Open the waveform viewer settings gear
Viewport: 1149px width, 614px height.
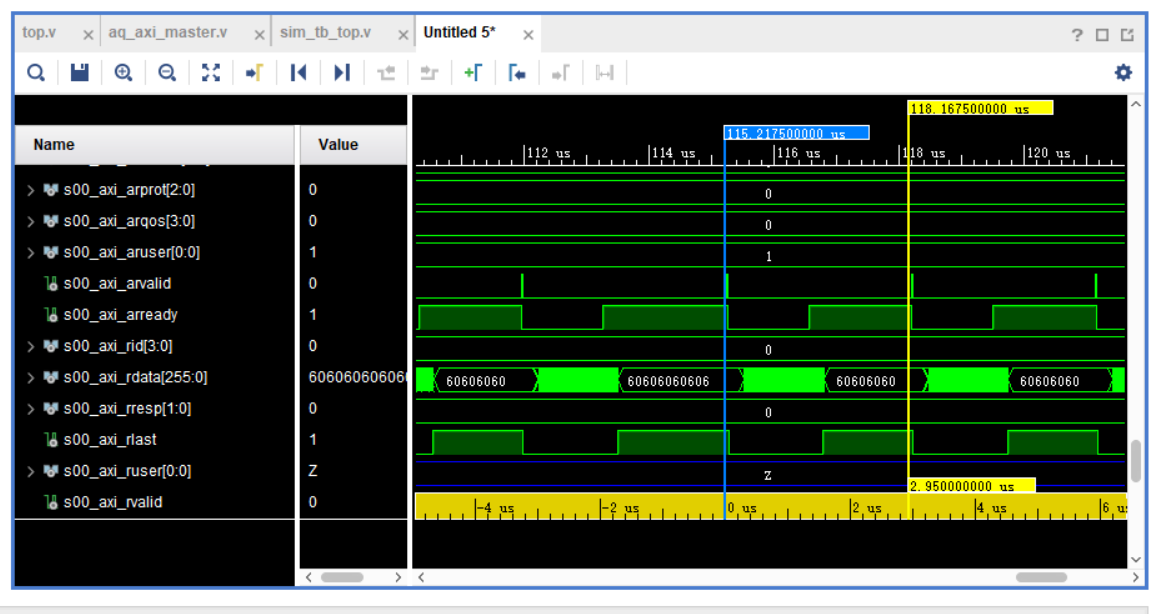point(1124,72)
